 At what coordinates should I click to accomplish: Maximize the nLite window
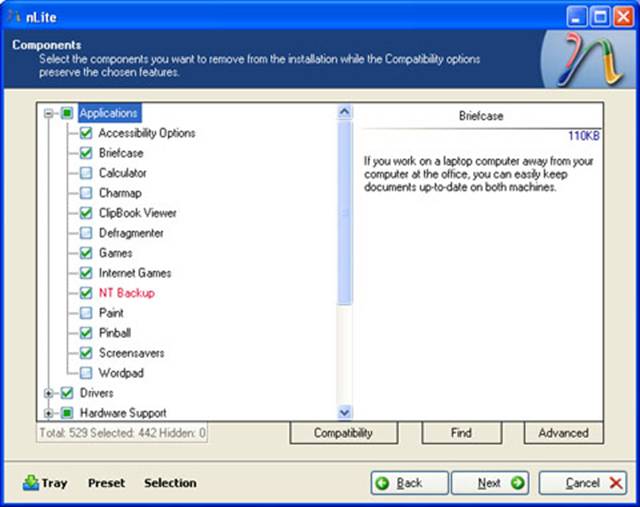(x=600, y=15)
